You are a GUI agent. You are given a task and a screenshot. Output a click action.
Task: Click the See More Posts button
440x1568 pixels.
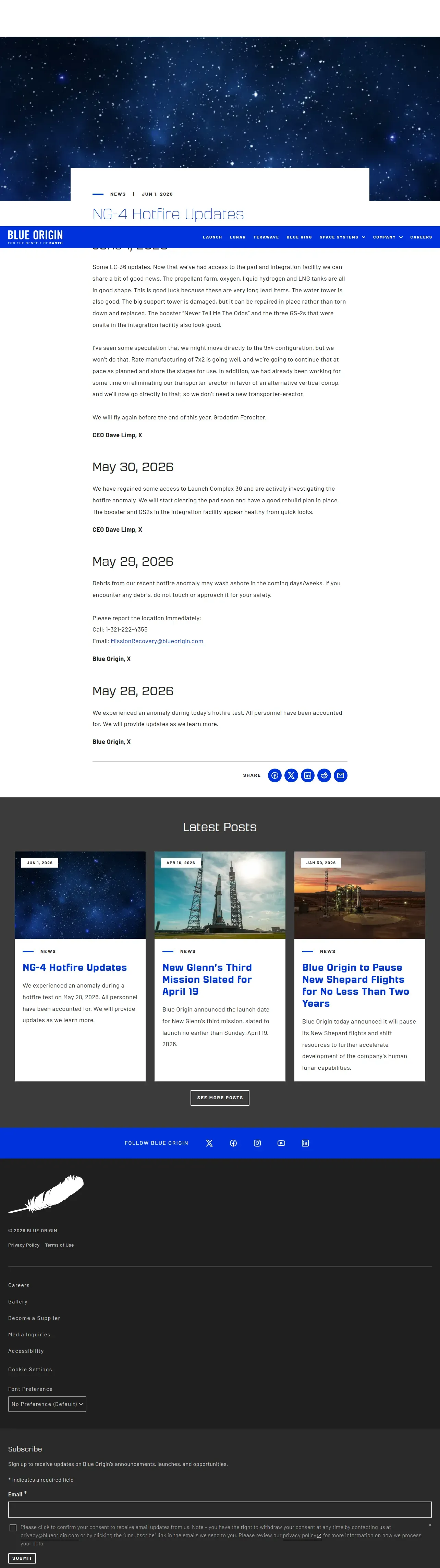tap(220, 1098)
